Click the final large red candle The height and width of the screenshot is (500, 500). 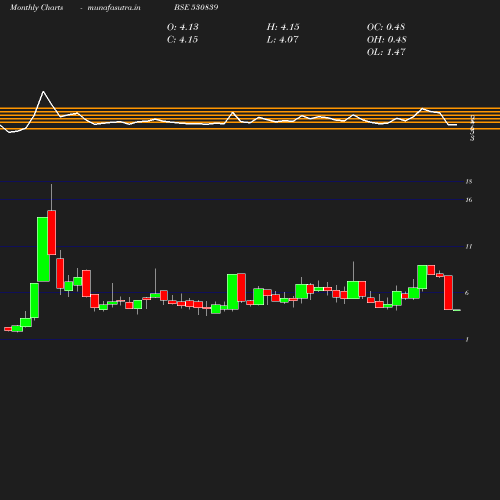448,293
